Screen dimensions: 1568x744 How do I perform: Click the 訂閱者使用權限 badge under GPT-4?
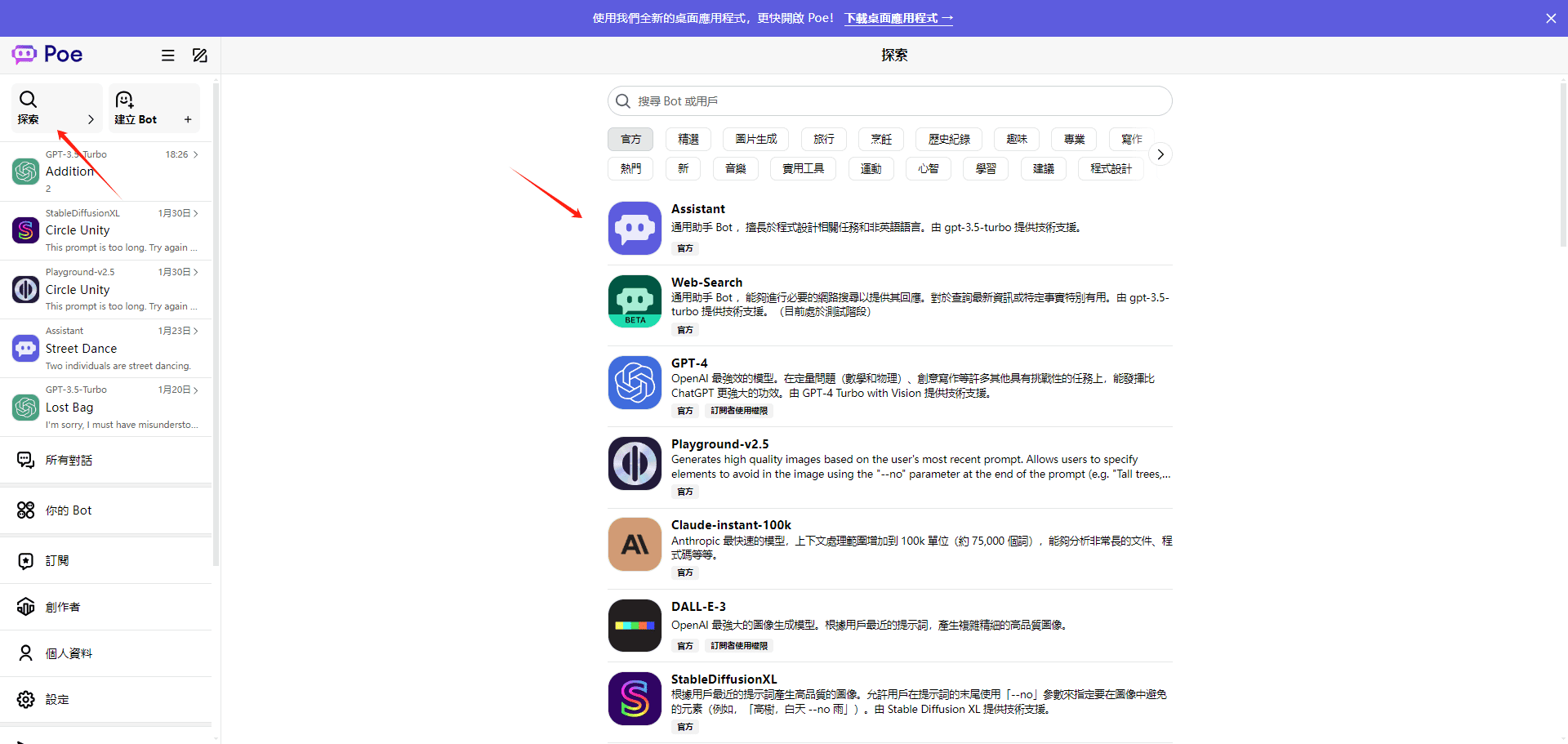point(739,411)
